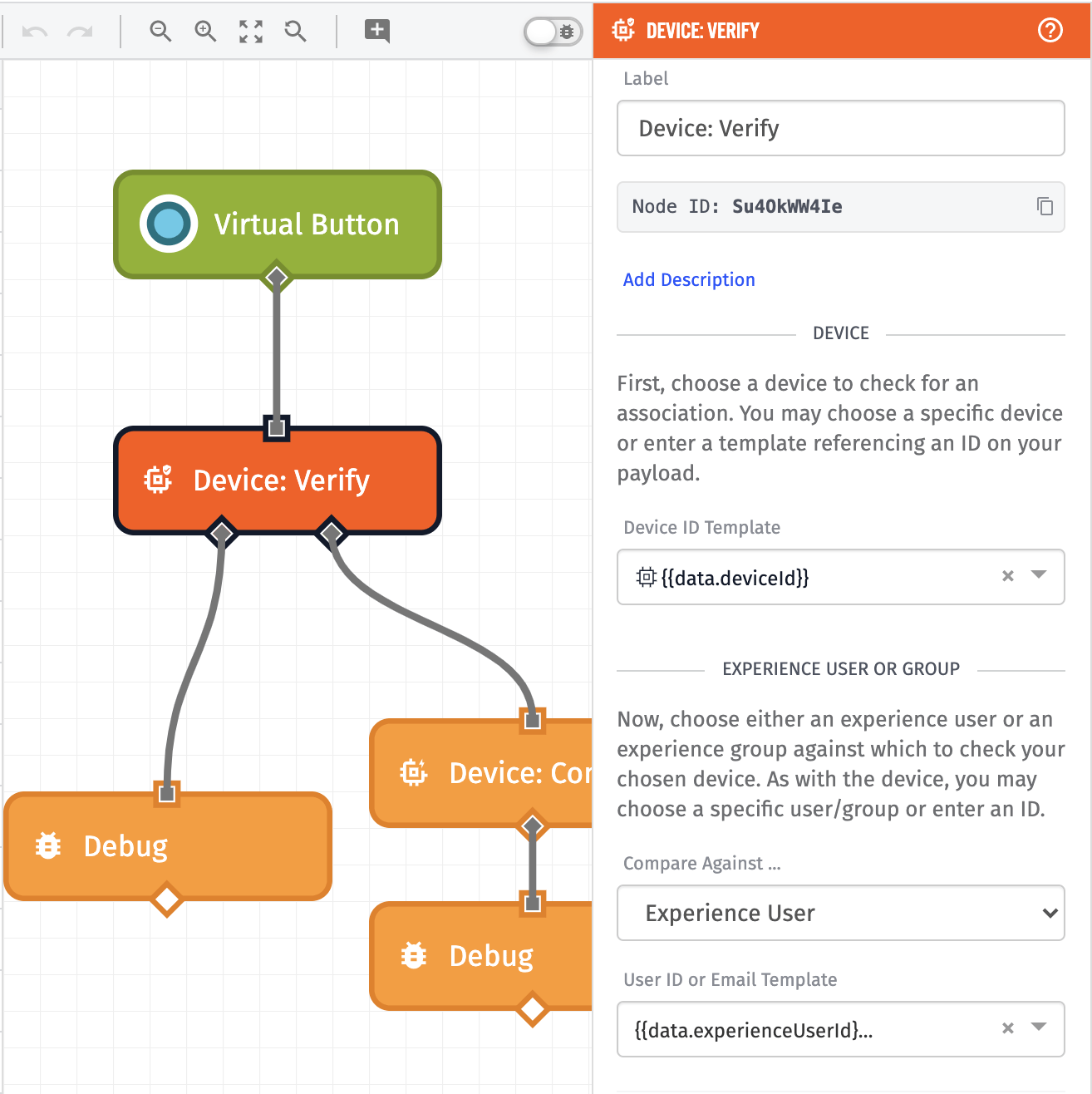Select the Virtual Button node
This screenshot has height=1094, width=1092.
(x=278, y=224)
